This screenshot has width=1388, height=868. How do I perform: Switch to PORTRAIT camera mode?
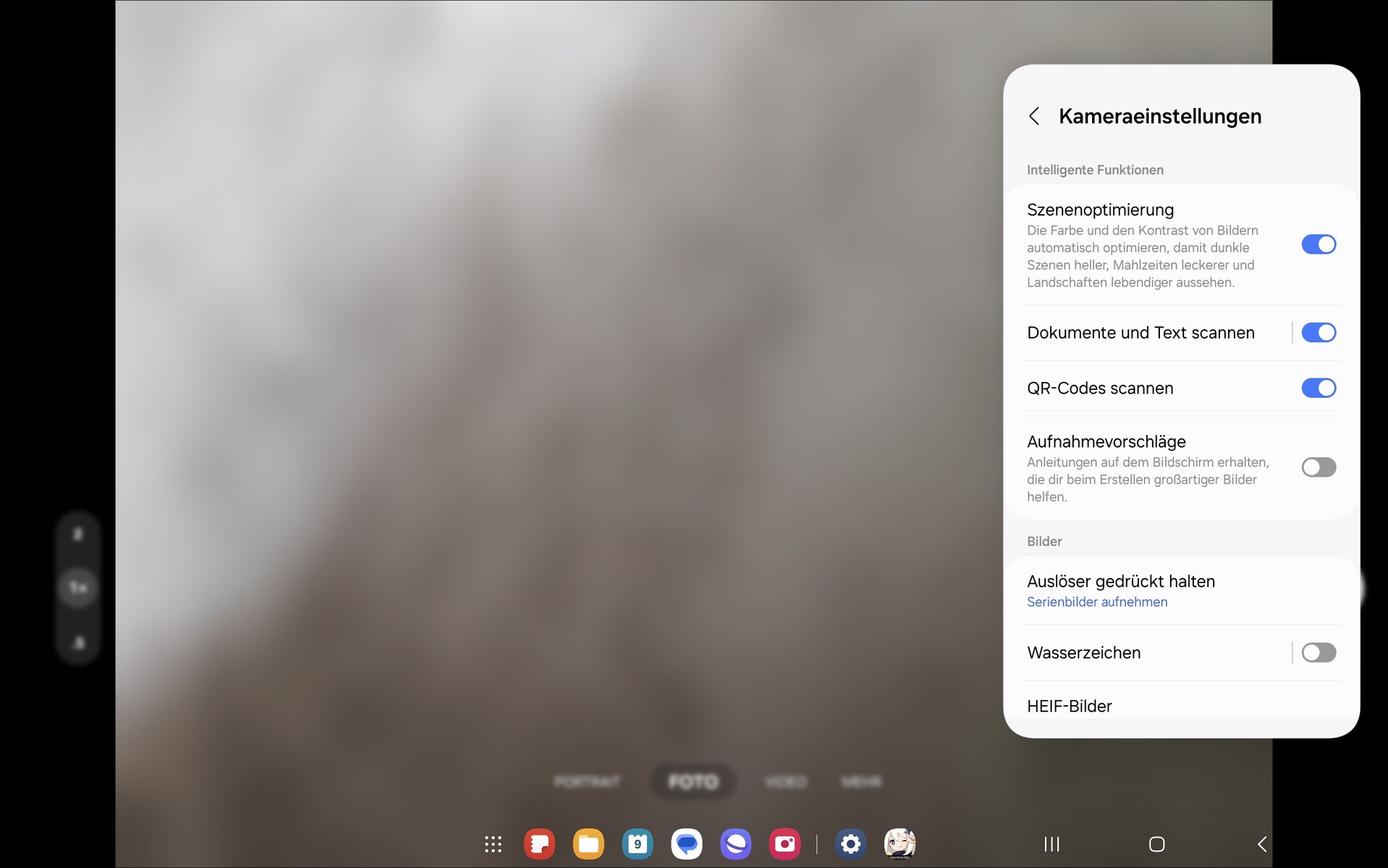[587, 782]
